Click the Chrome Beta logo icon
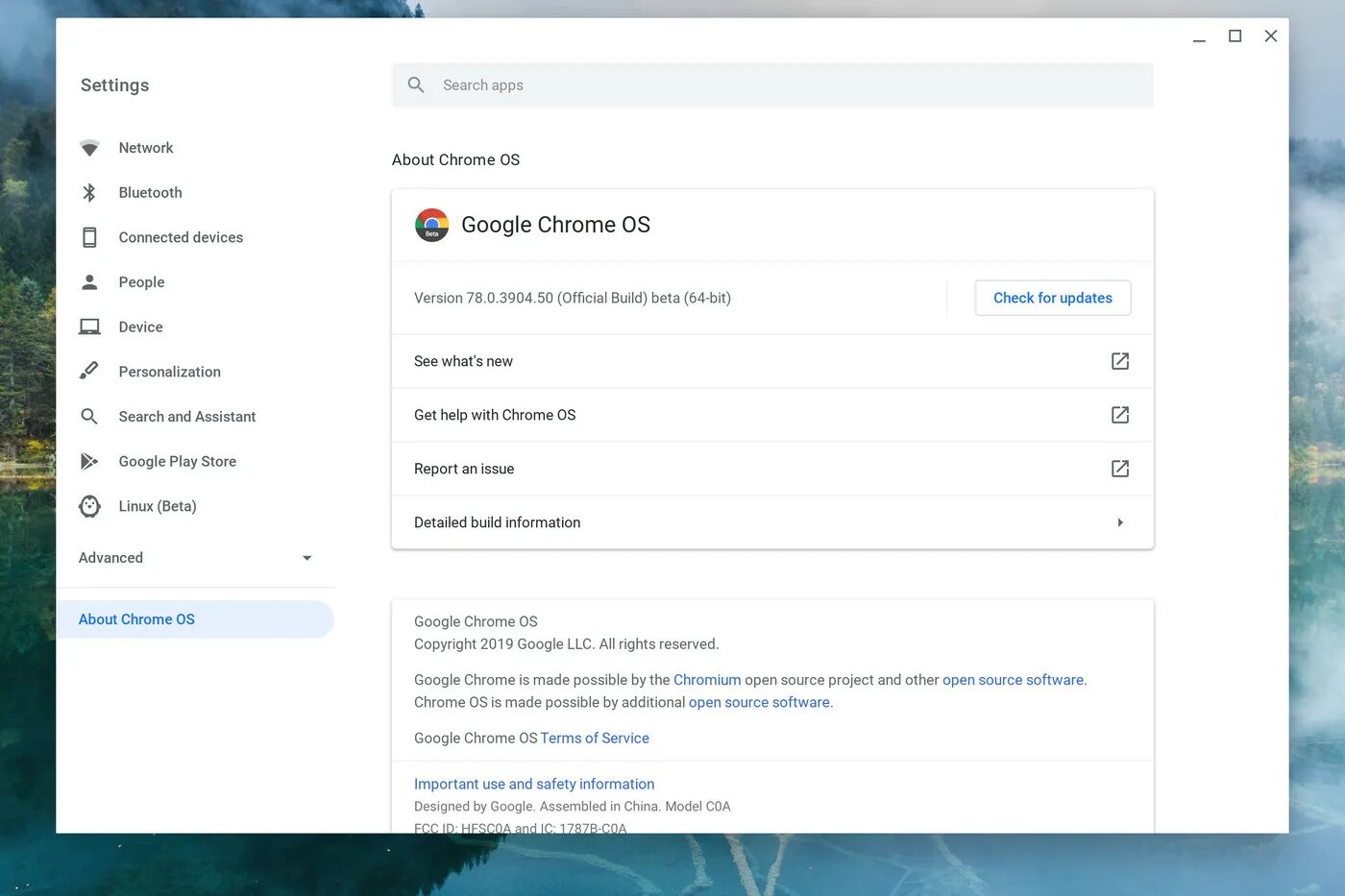 (431, 225)
